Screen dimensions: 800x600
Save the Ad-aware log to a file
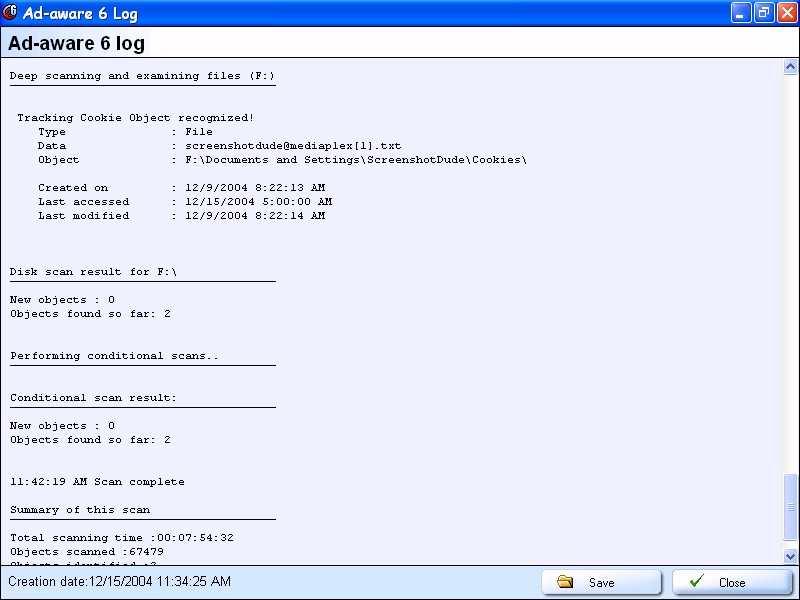(602, 582)
